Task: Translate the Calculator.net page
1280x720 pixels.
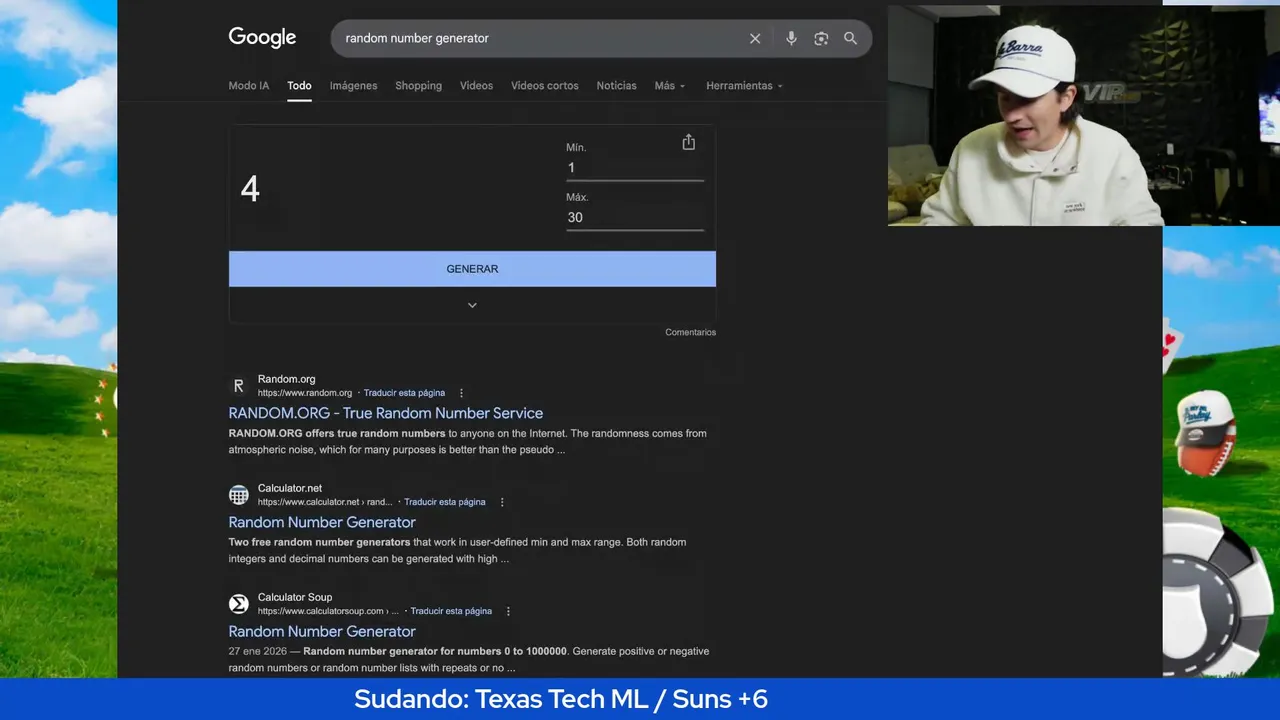Action: (445, 502)
